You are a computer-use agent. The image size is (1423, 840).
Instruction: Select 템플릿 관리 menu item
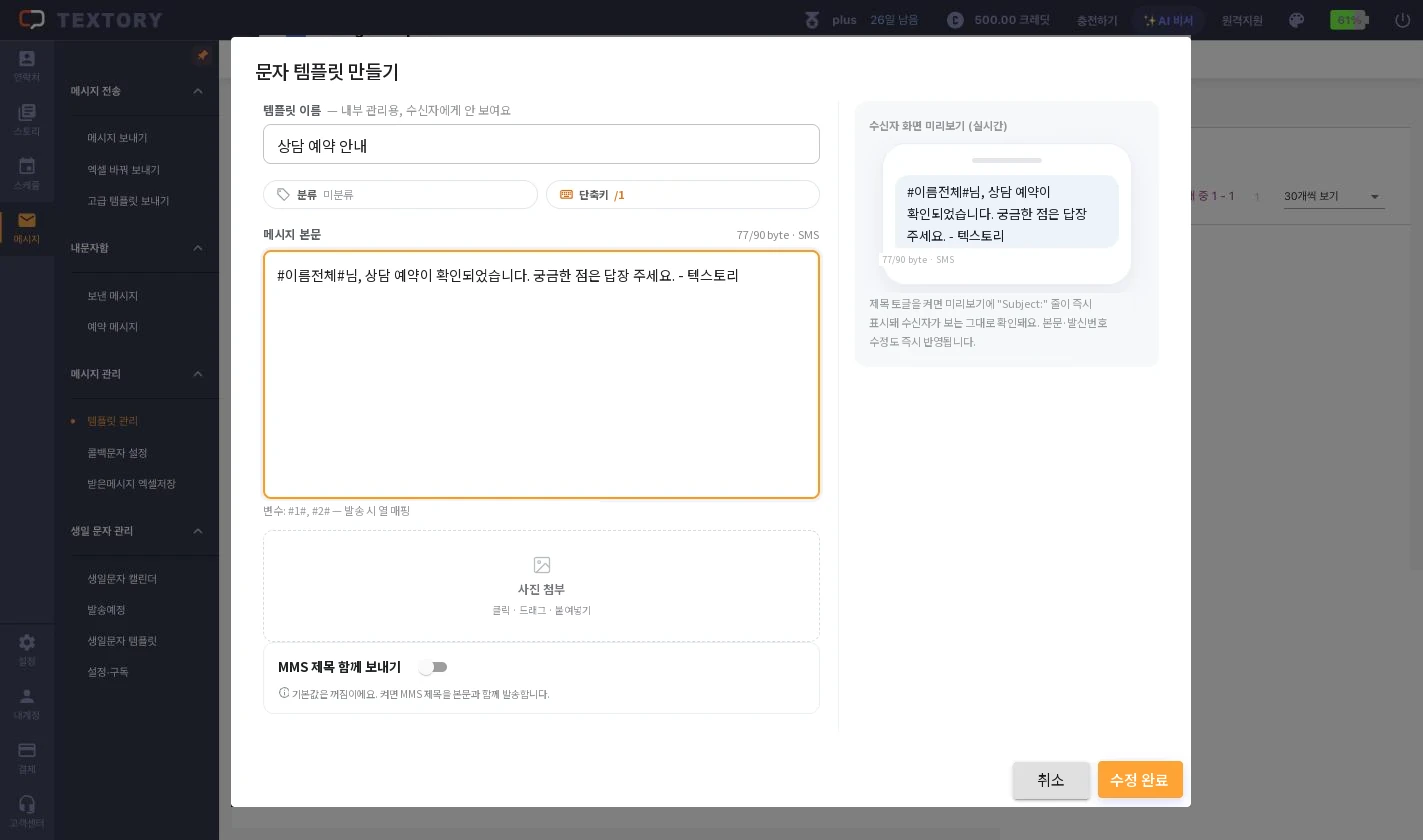click(x=113, y=421)
